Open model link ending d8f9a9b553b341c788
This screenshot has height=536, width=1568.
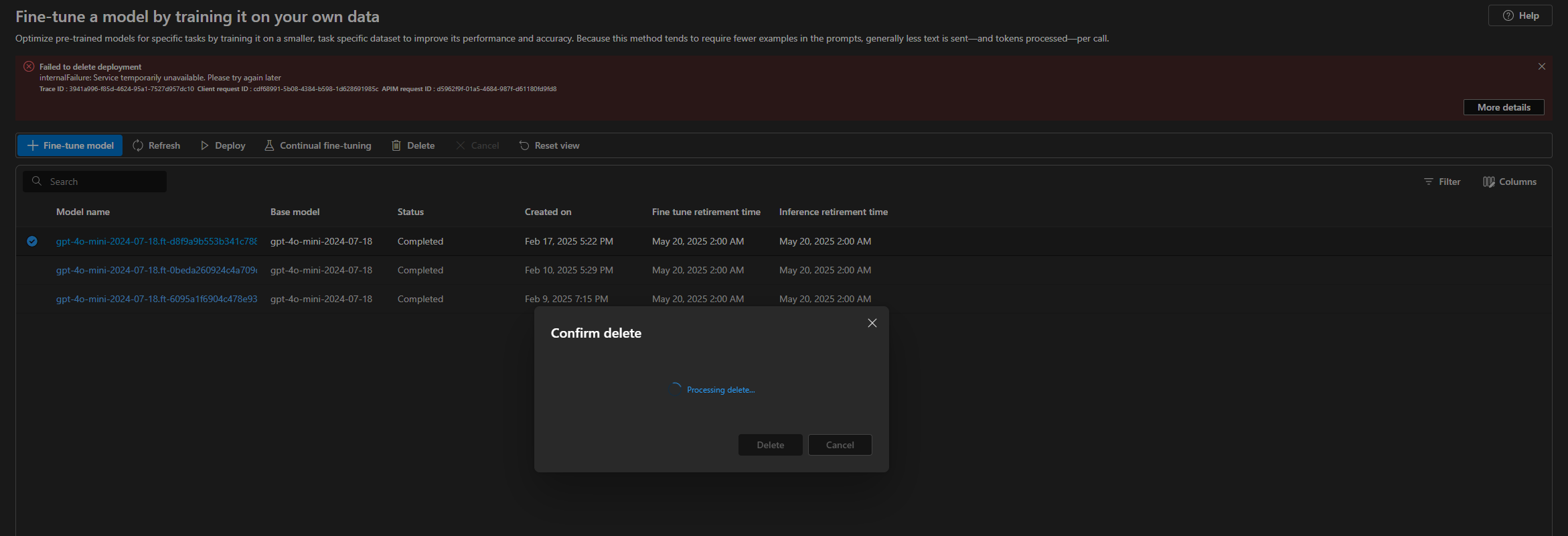[x=156, y=241]
